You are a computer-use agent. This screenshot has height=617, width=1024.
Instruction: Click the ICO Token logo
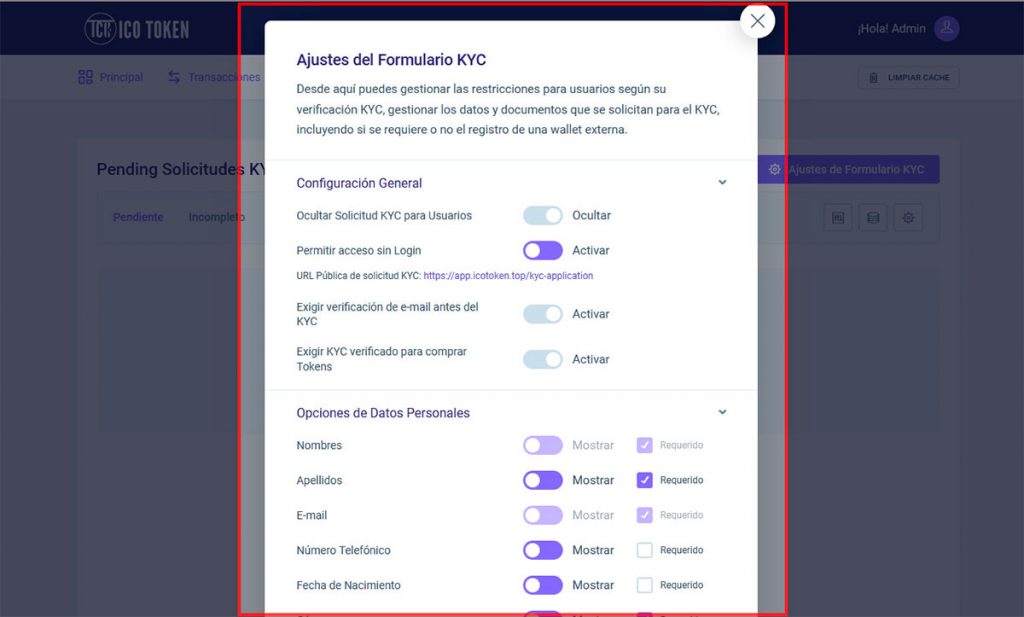pyautogui.click(x=137, y=29)
